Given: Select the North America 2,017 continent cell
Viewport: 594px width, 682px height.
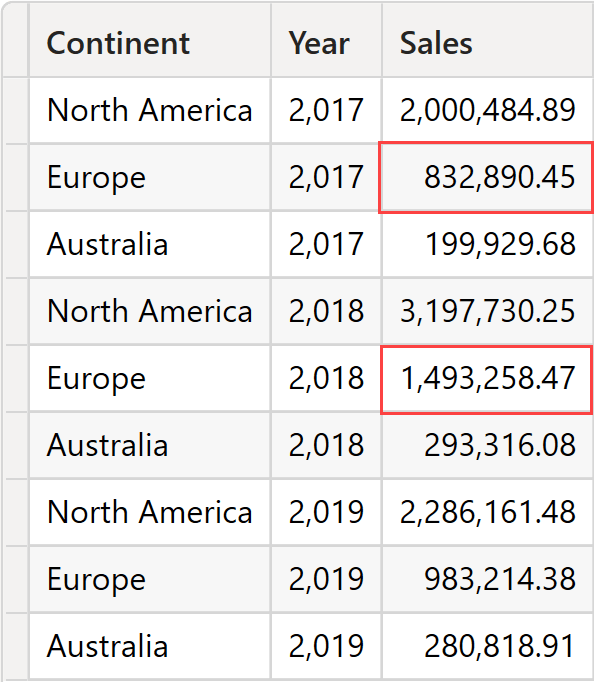Looking at the screenshot, I should point(150,110).
